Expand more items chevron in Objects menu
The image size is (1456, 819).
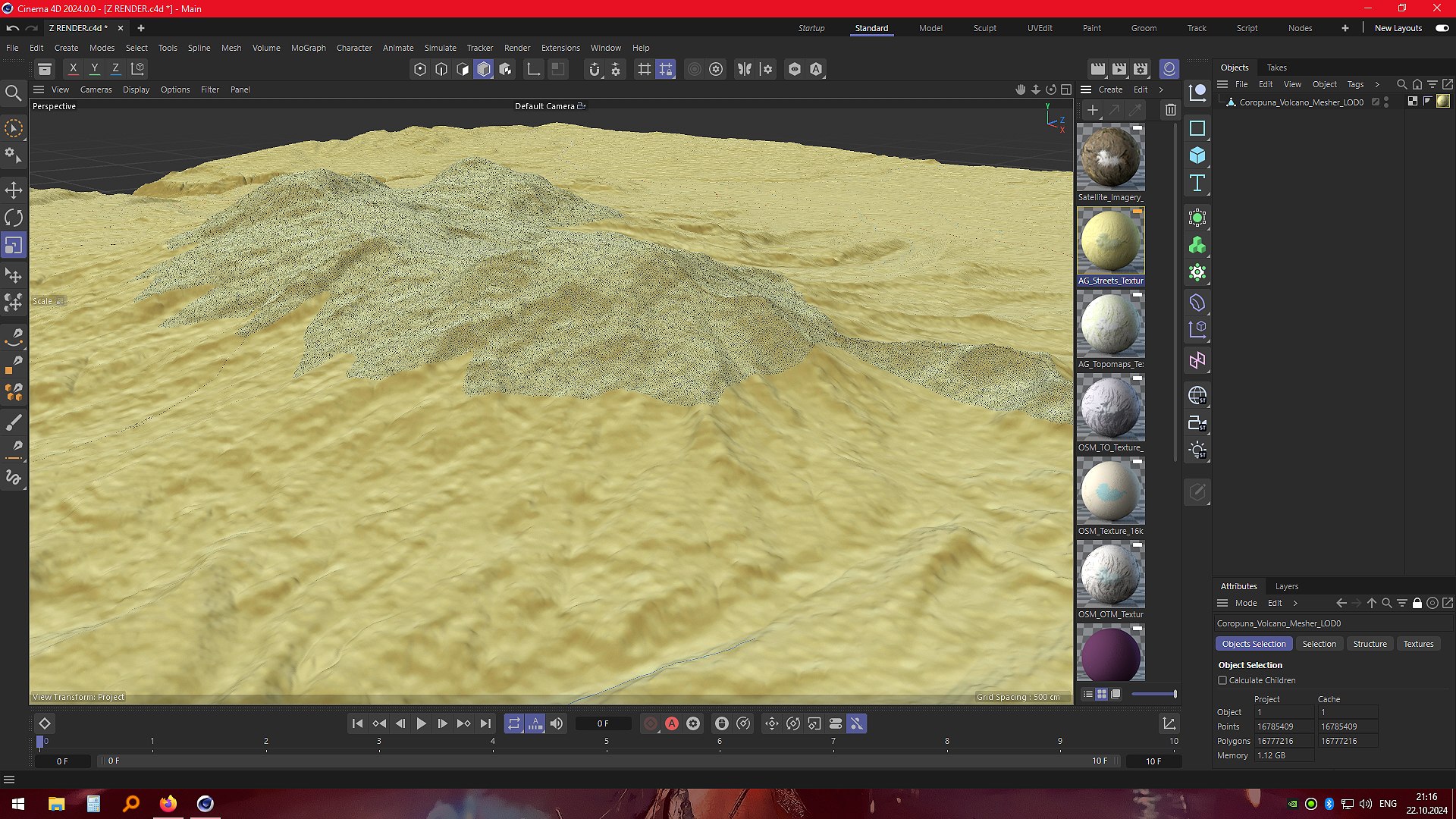tap(1378, 84)
